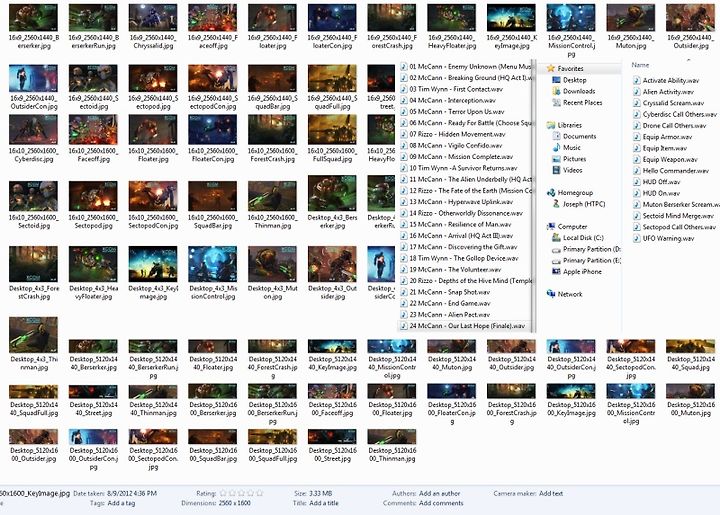Select Desktop_4x3_Muton.jpg thumbnail
720x515 pixels.
pos(272,273)
